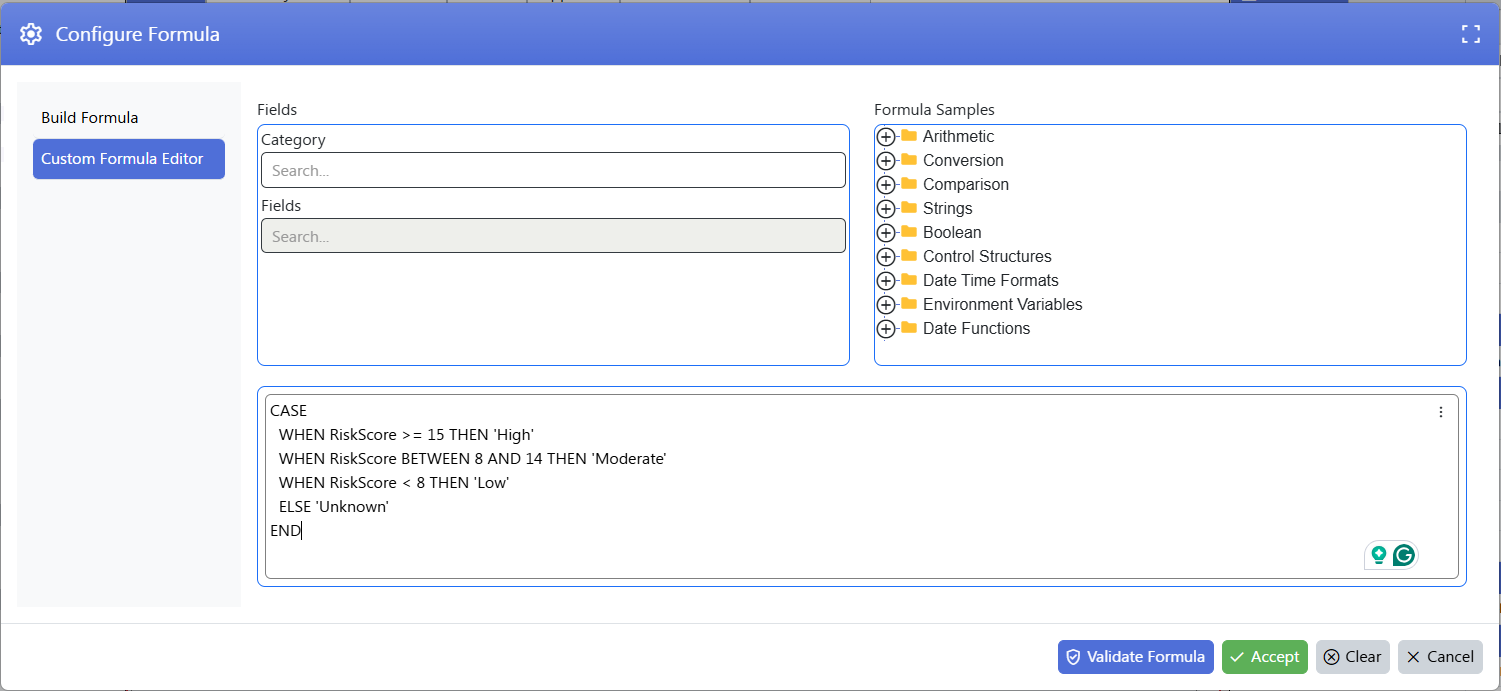This screenshot has height=691, width=1501.
Task: Click the ELSE 'Unknown' line
Action: click(x=333, y=507)
